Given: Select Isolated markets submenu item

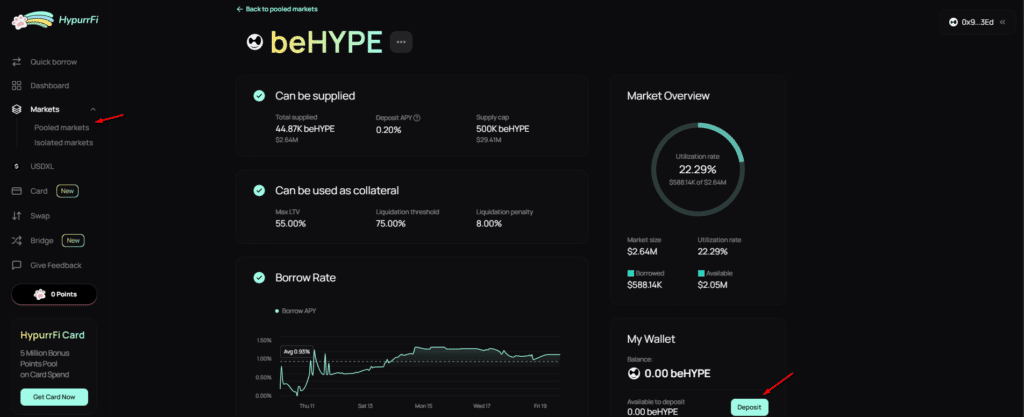Looking at the screenshot, I should tap(63, 143).
